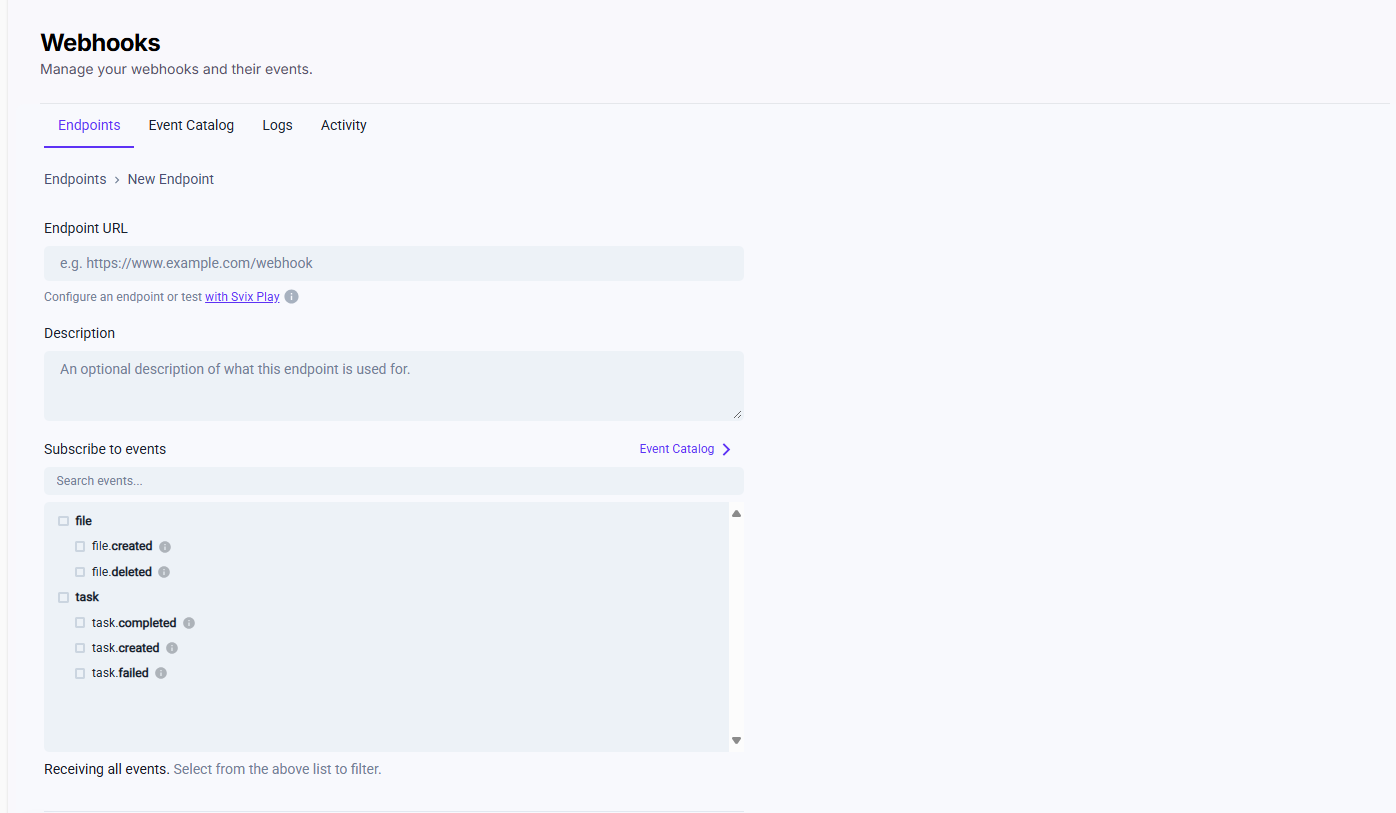Click the Description textarea resize handle
Viewport: 1396px width, 813px height.
pos(738,415)
